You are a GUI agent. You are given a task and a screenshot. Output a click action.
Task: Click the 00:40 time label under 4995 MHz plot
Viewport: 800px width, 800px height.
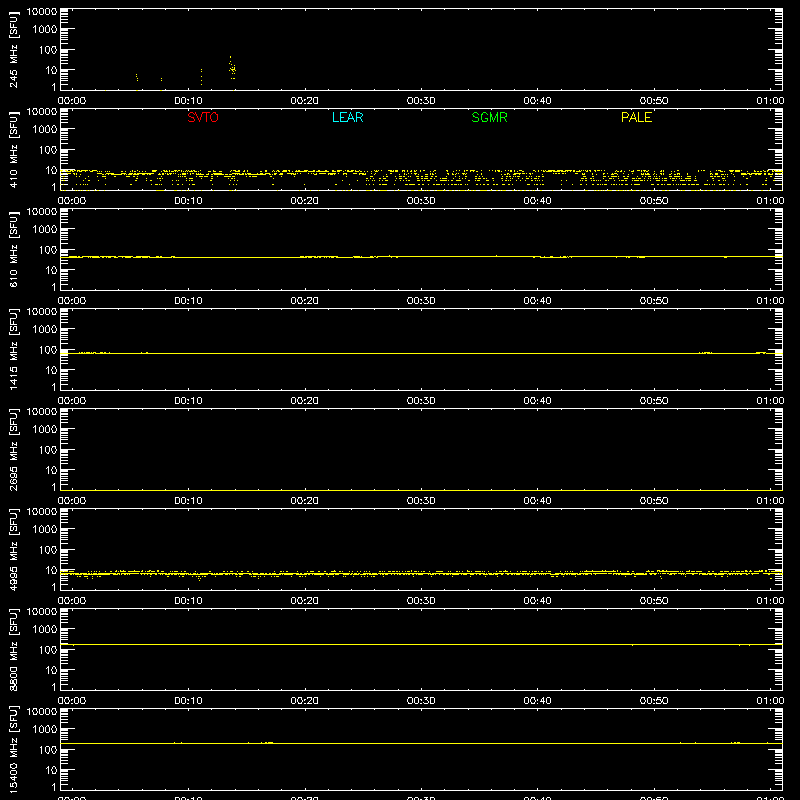point(537,601)
